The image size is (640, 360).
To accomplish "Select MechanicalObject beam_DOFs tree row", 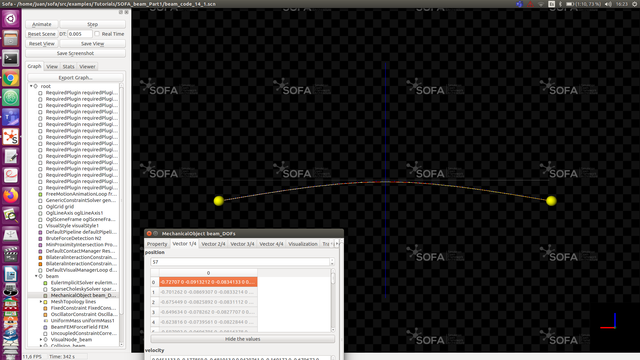I will click(73, 295).
